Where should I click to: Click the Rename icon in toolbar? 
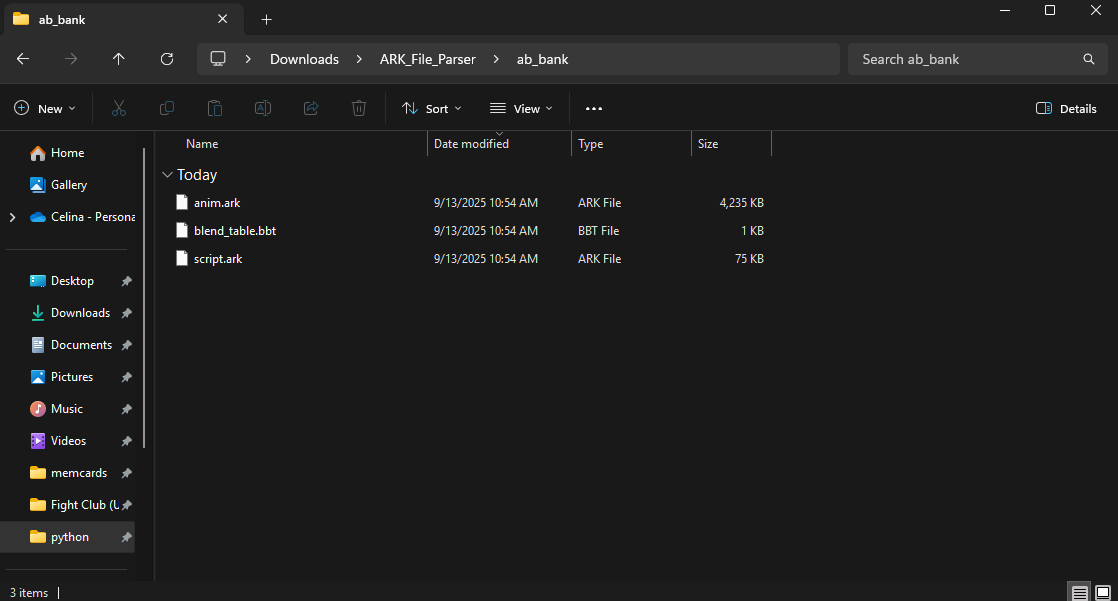pyautogui.click(x=263, y=108)
